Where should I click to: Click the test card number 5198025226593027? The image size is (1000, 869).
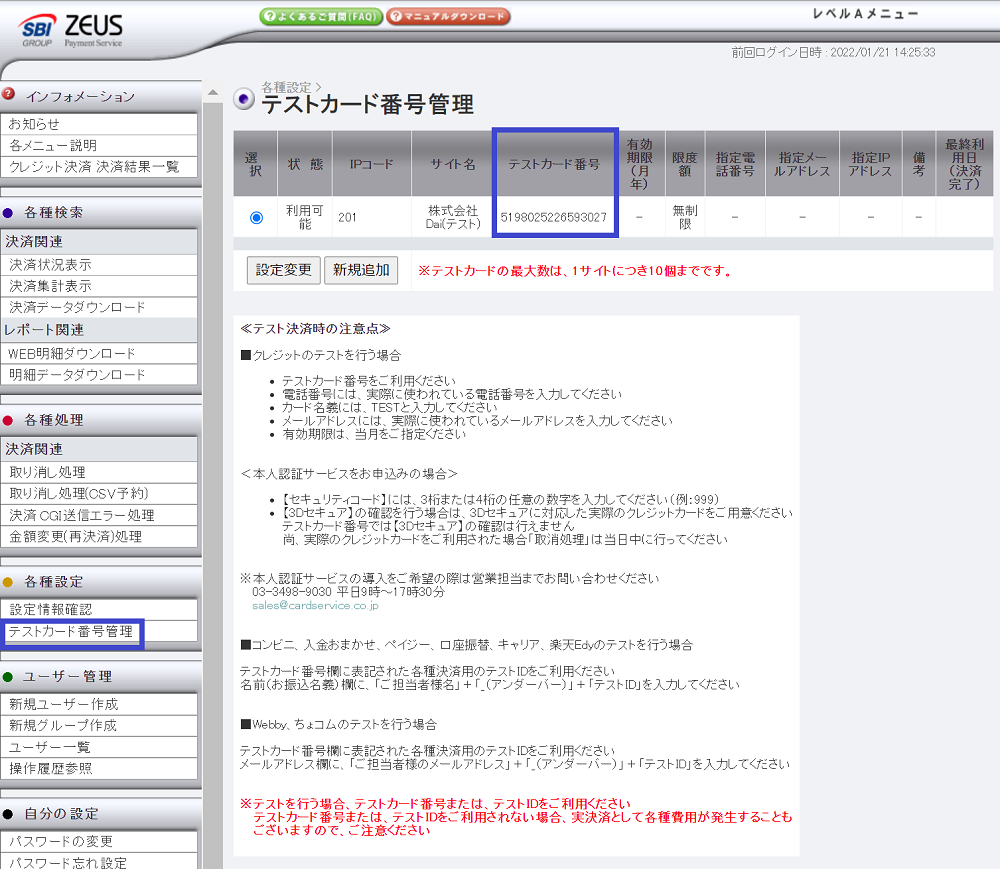point(554,217)
